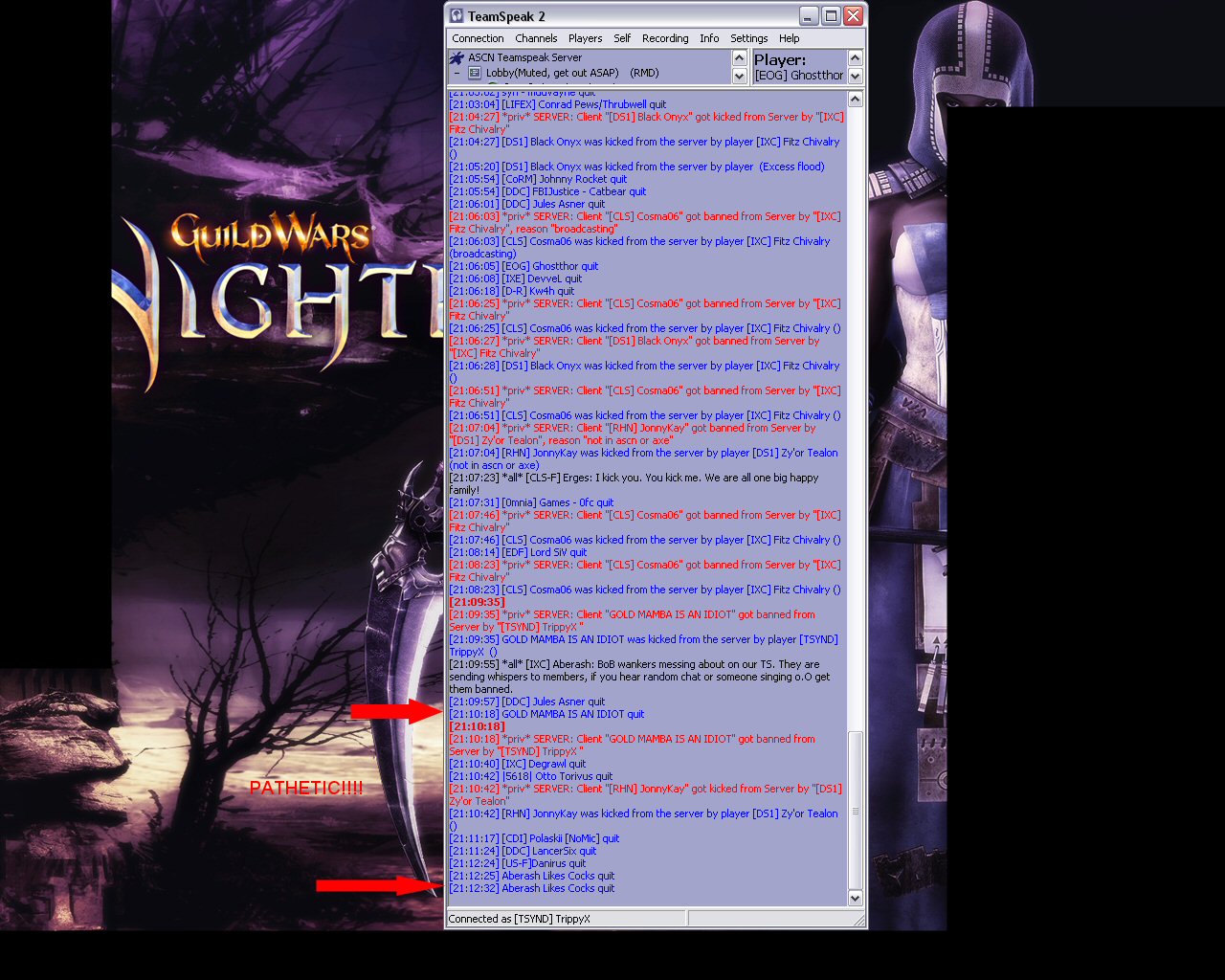The image size is (1225, 980).
Task: Select the ASCN Teamspeak Server icon
Action: point(457,58)
